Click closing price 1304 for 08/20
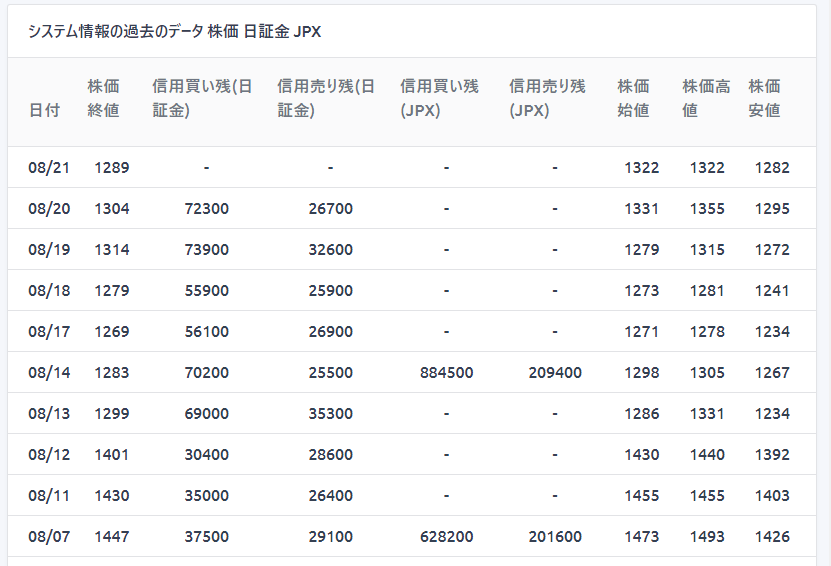This screenshot has width=831, height=566. click(x=112, y=209)
